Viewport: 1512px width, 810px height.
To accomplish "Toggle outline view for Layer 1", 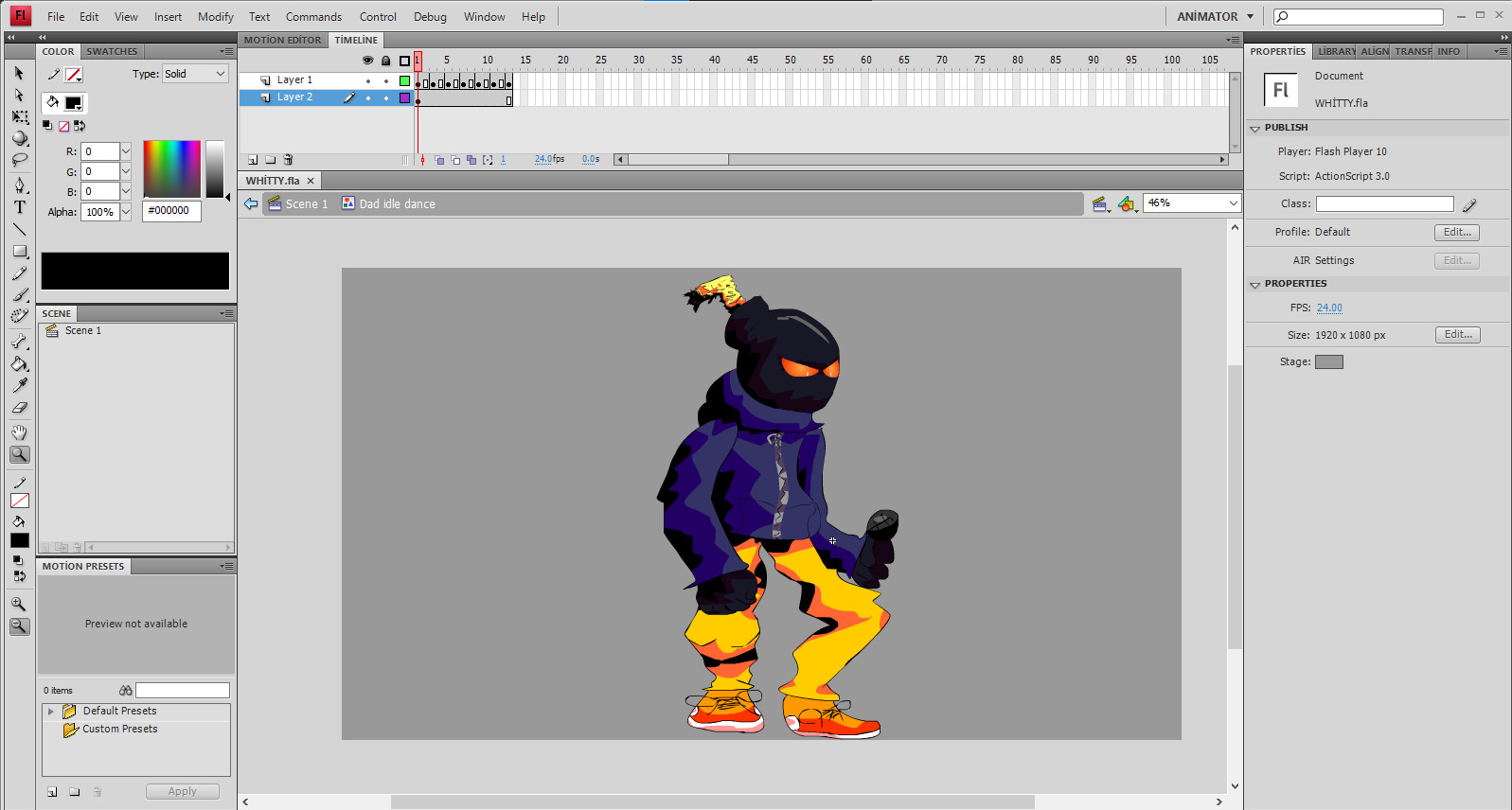I will coord(404,80).
